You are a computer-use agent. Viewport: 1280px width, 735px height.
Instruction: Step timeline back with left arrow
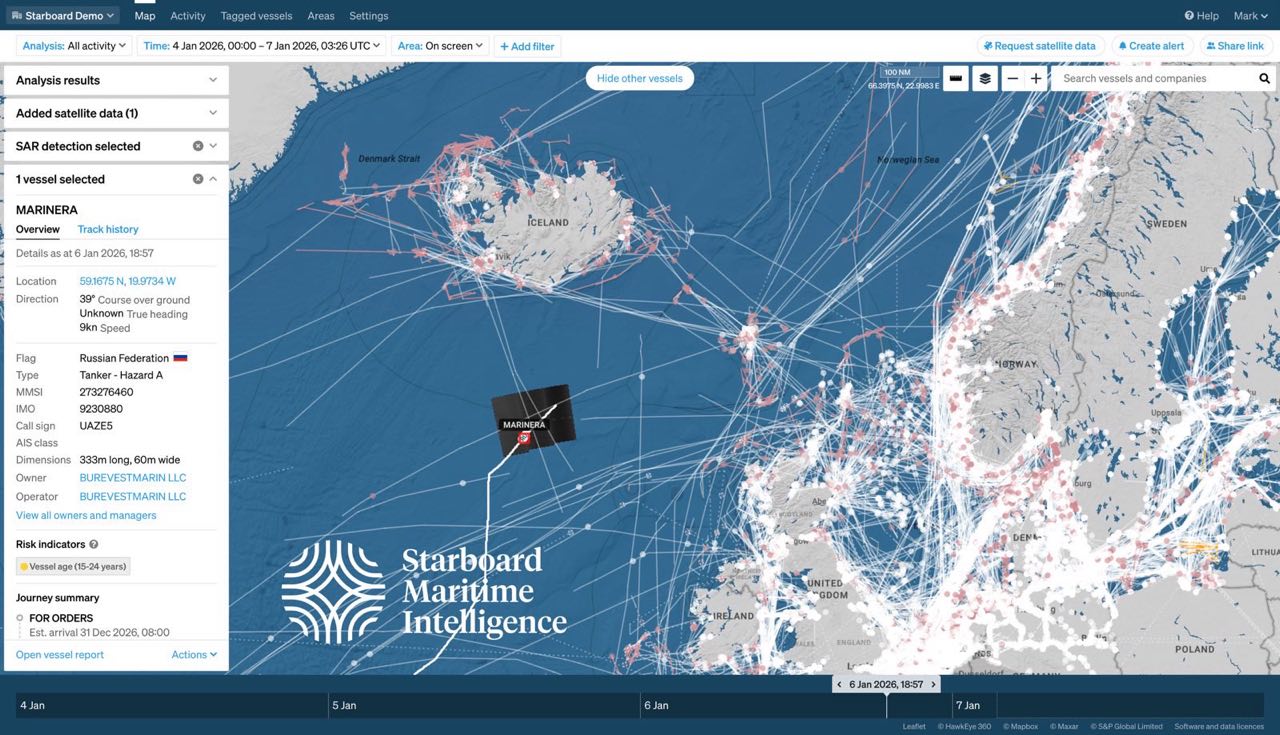pos(840,685)
